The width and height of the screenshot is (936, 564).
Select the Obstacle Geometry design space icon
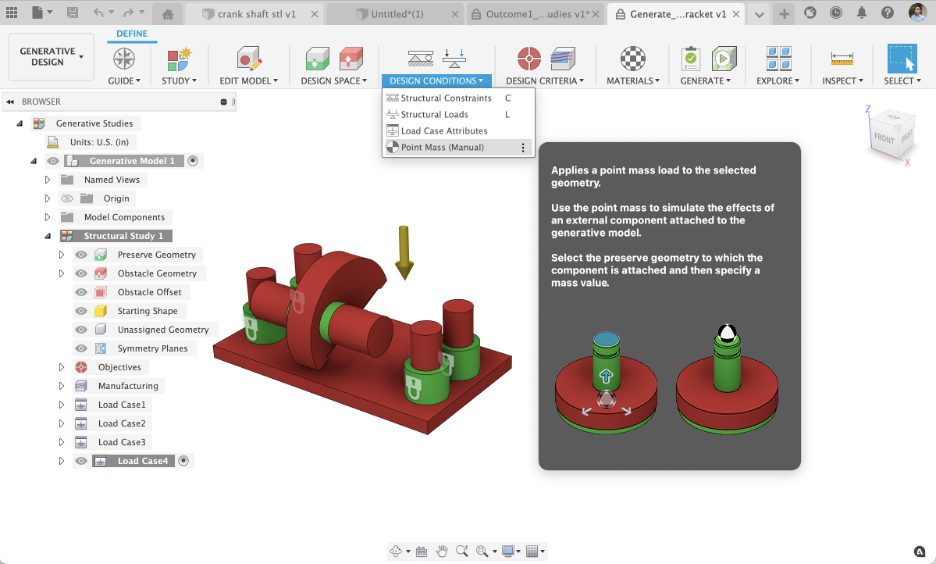(x=350, y=58)
